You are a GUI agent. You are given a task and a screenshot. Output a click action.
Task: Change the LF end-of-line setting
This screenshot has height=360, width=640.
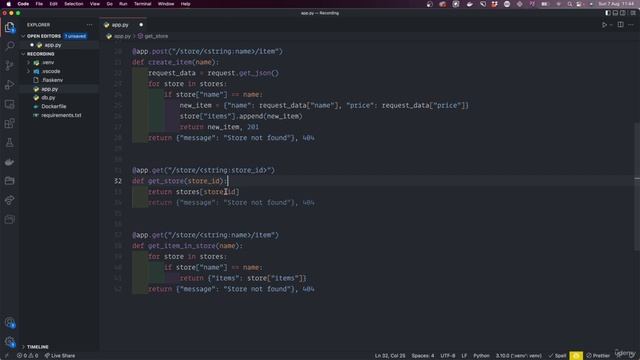(464, 356)
